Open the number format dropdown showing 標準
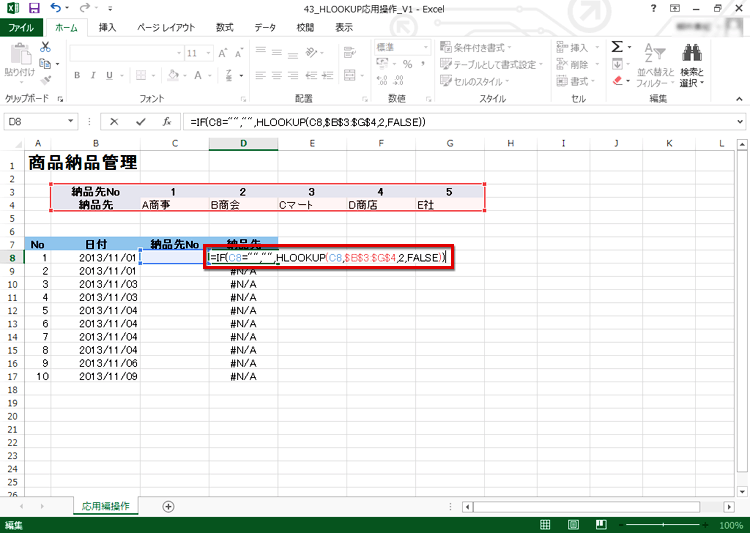750x533 pixels. point(426,47)
